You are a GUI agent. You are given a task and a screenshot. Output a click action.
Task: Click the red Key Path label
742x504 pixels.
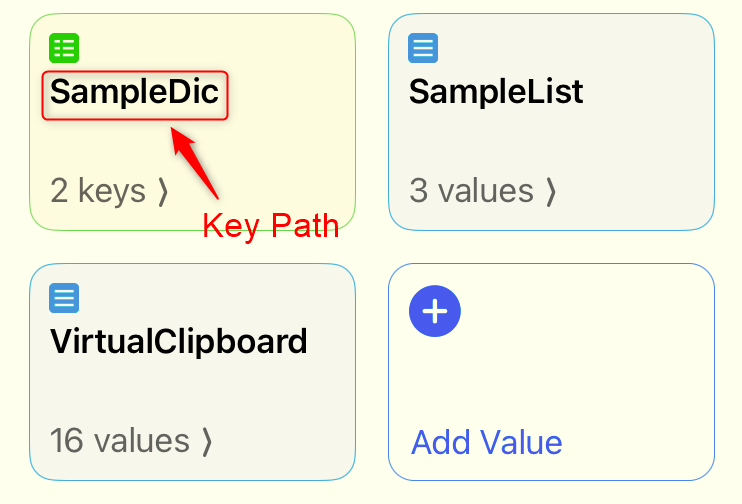pyautogui.click(x=270, y=226)
